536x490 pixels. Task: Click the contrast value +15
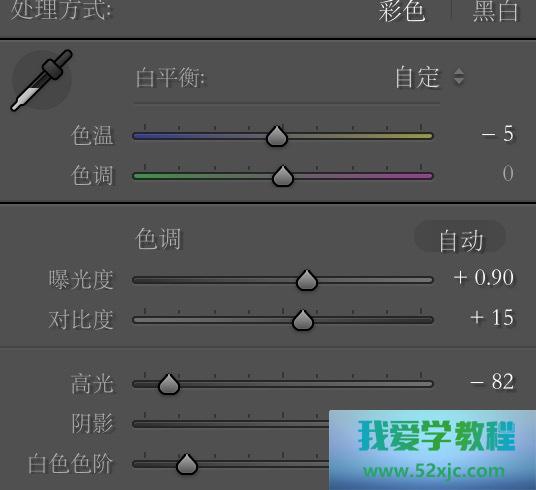[492, 317]
